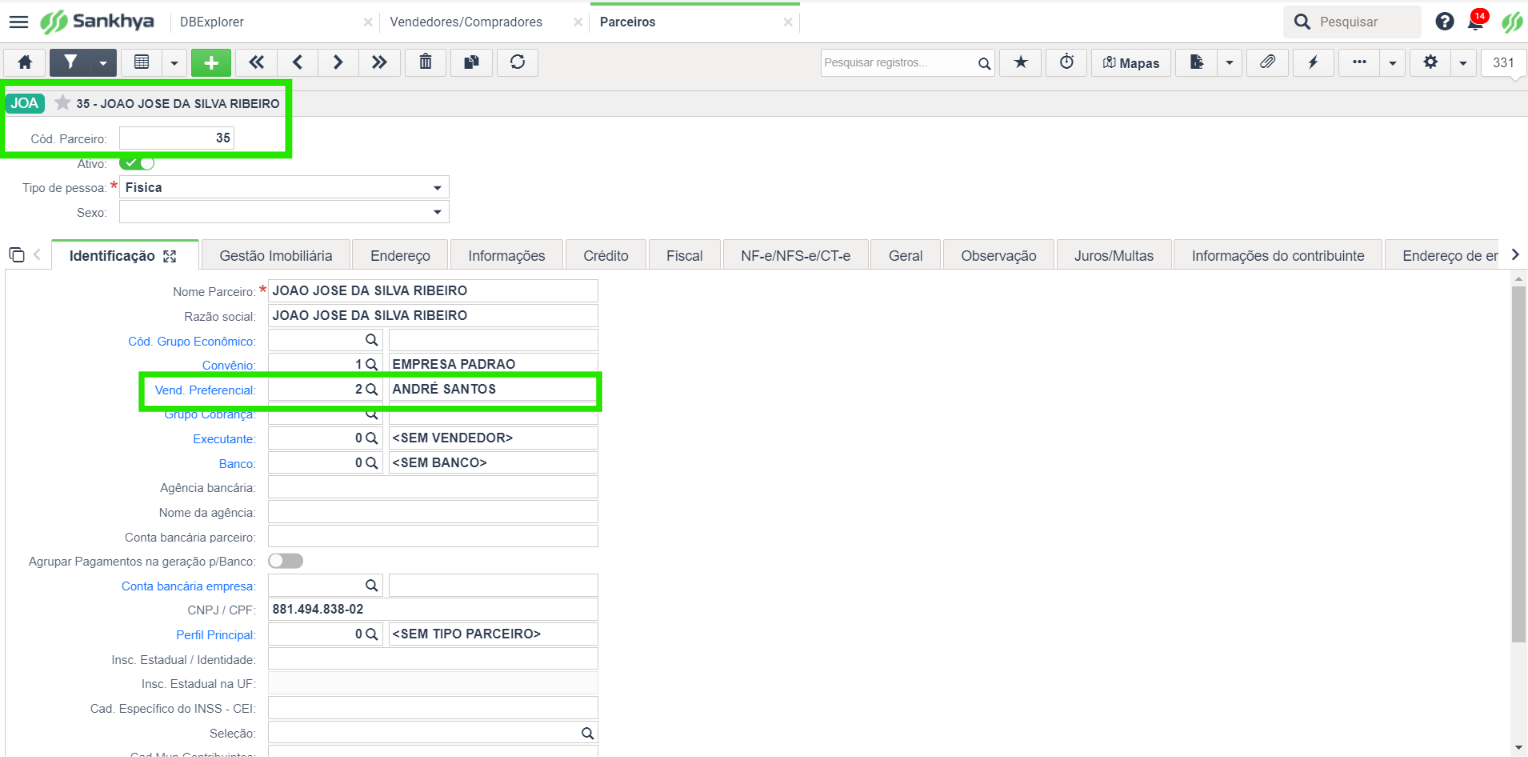This screenshot has height=757, width=1528.
Task: Click the lightning bolt actions button
Action: 1313,62
